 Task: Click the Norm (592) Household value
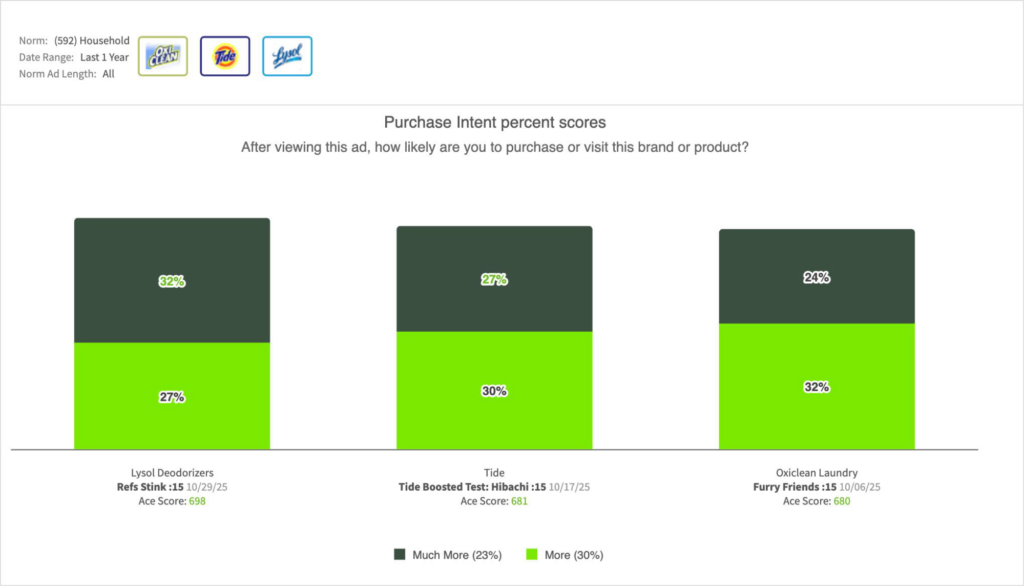(92, 41)
